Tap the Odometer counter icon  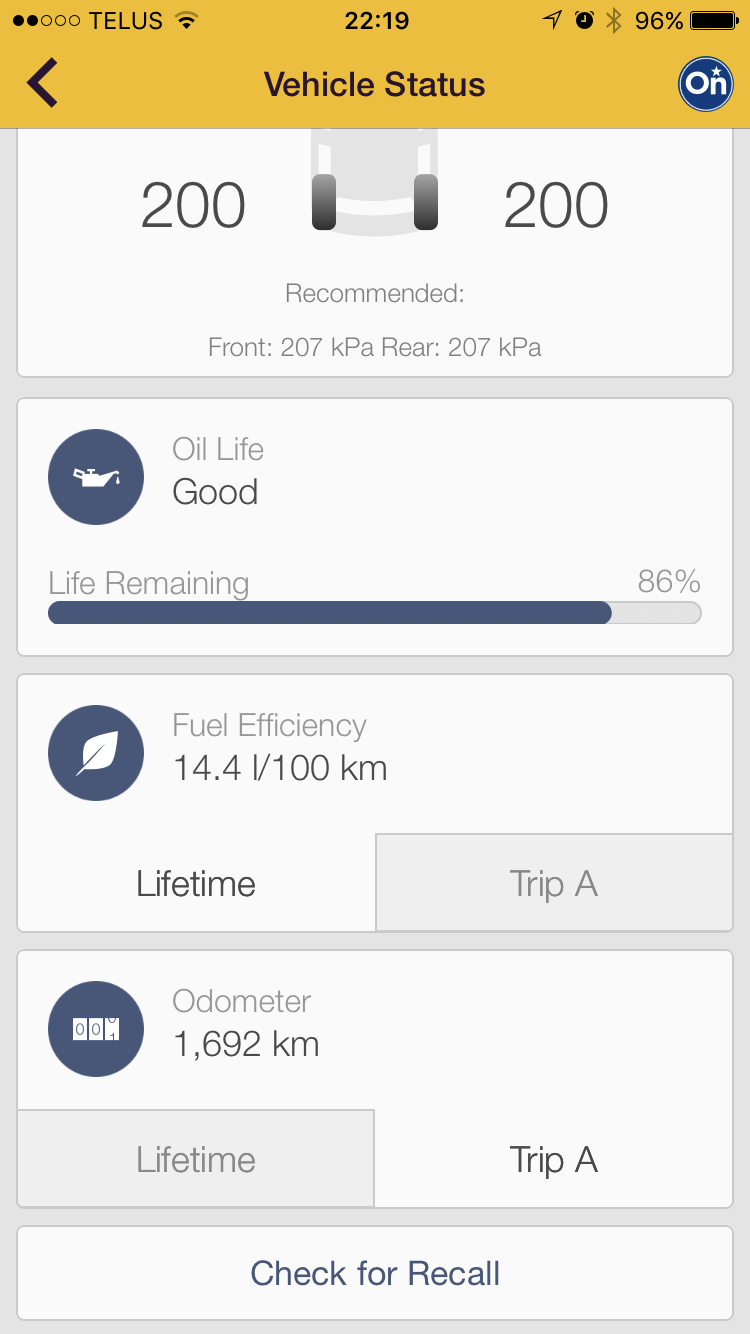(96, 1029)
